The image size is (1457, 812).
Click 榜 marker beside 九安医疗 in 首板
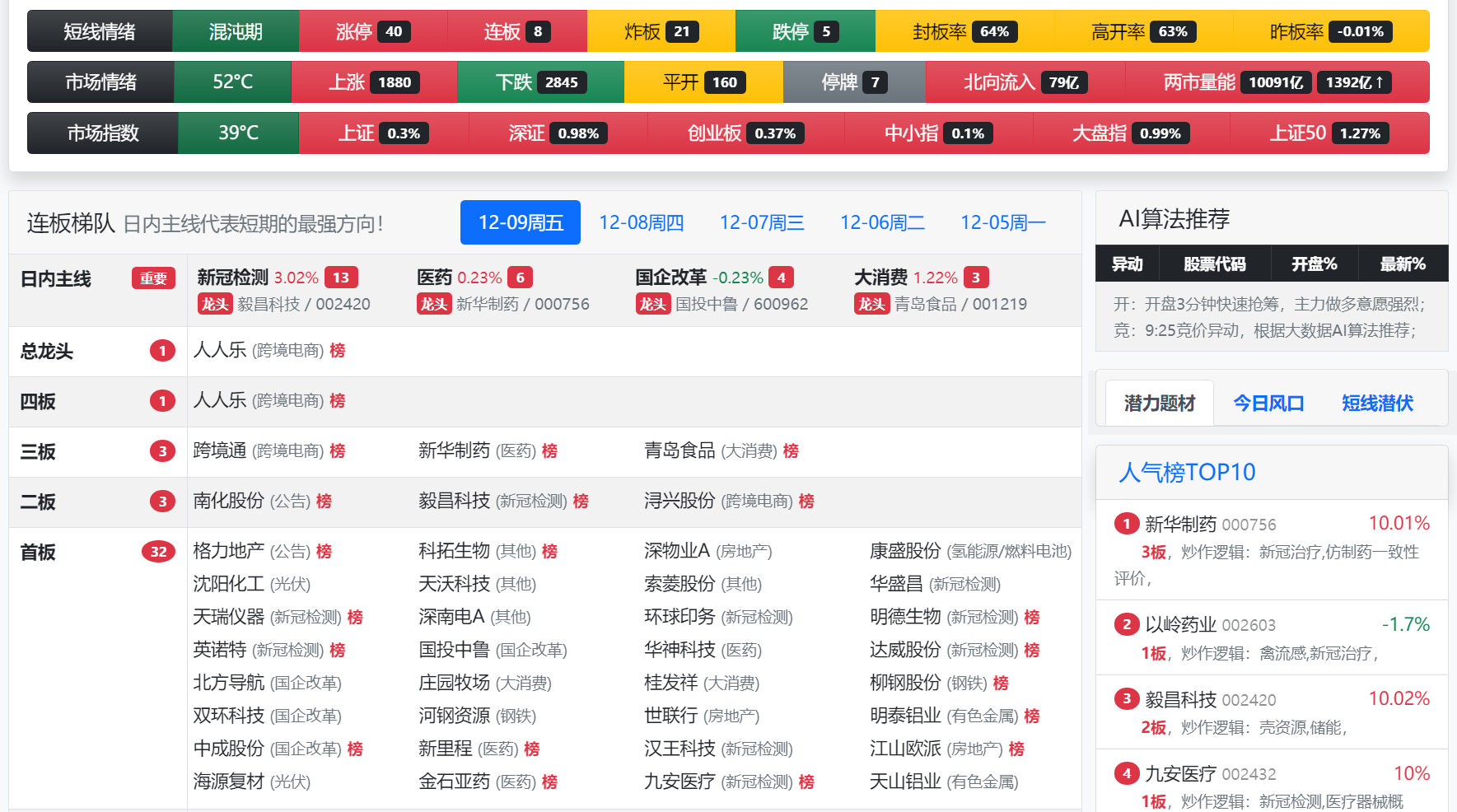coord(806,782)
